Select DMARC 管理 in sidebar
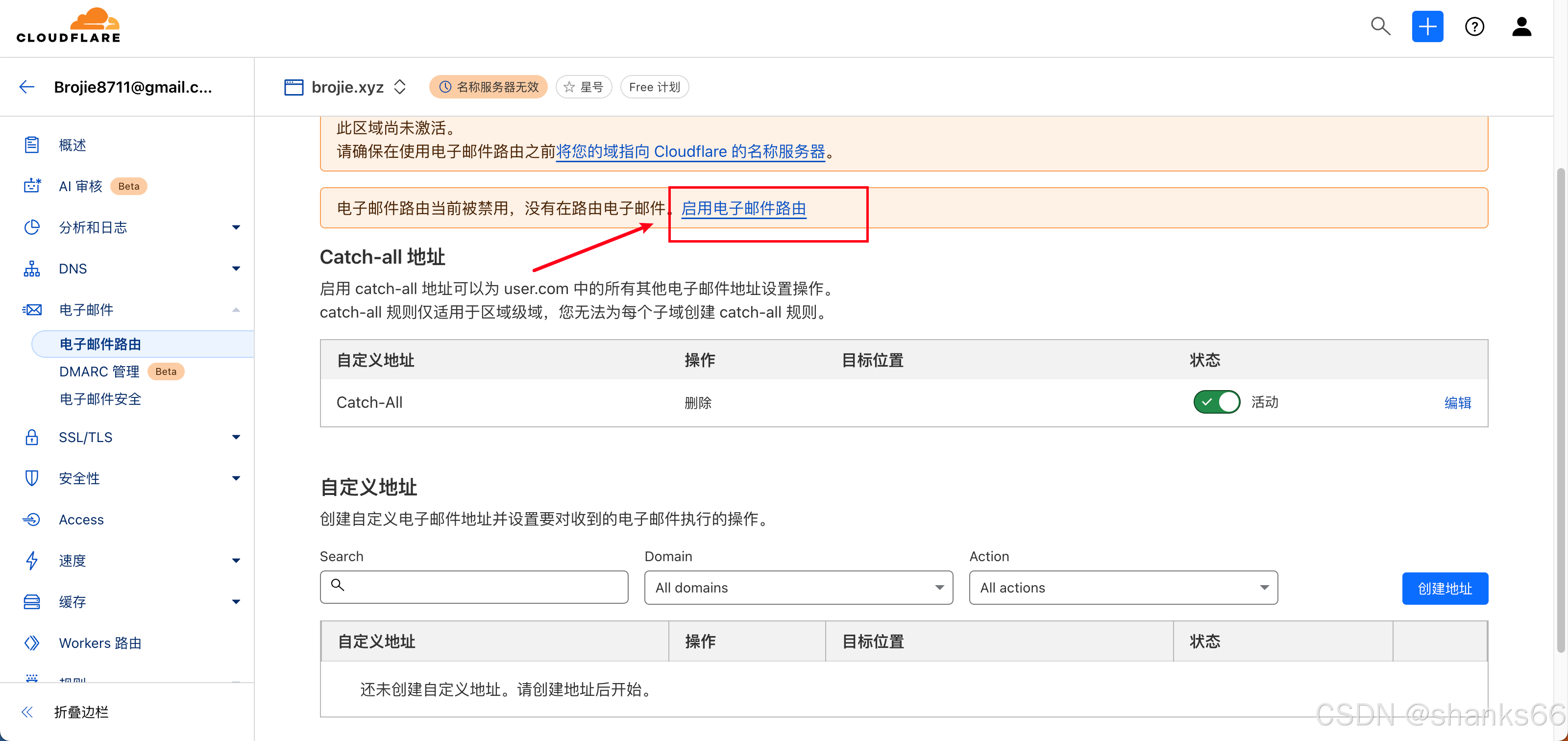 pyautogui.click(x=99, y=371)
